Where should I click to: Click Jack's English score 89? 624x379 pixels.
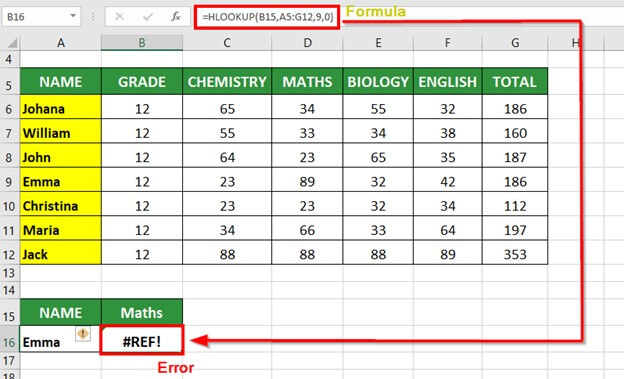[448, 252]
